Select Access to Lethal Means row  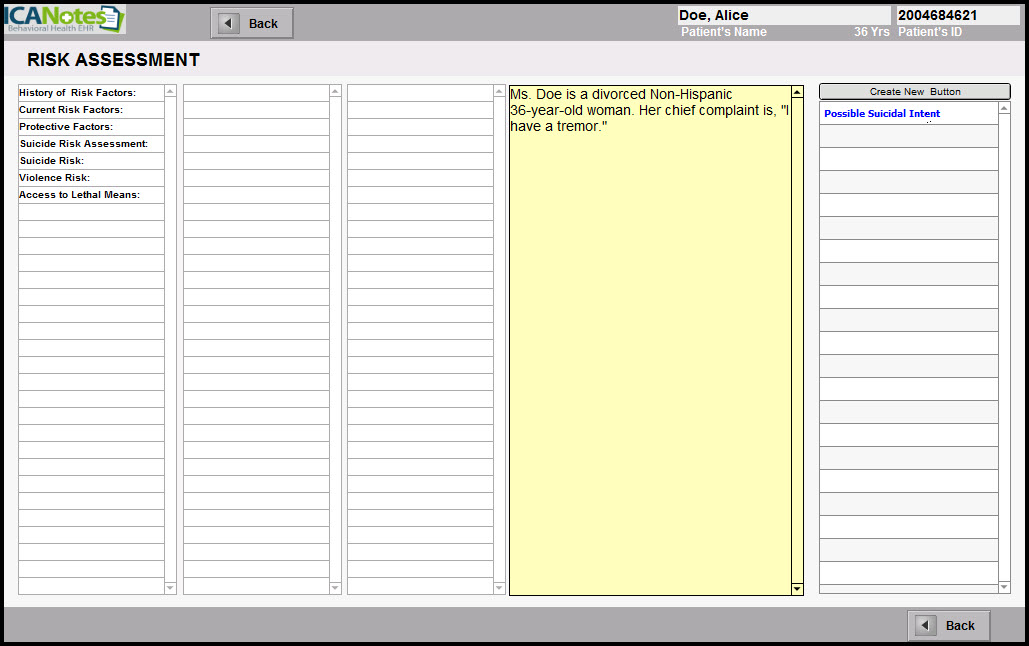coord(90,195)
